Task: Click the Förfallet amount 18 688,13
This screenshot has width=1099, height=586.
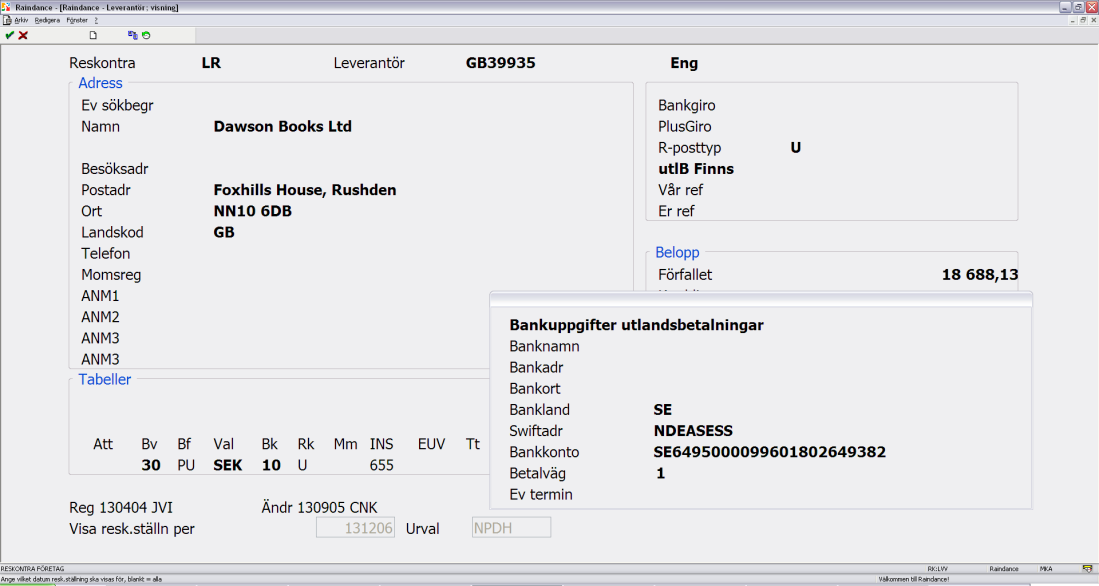Action: [980, 275]
